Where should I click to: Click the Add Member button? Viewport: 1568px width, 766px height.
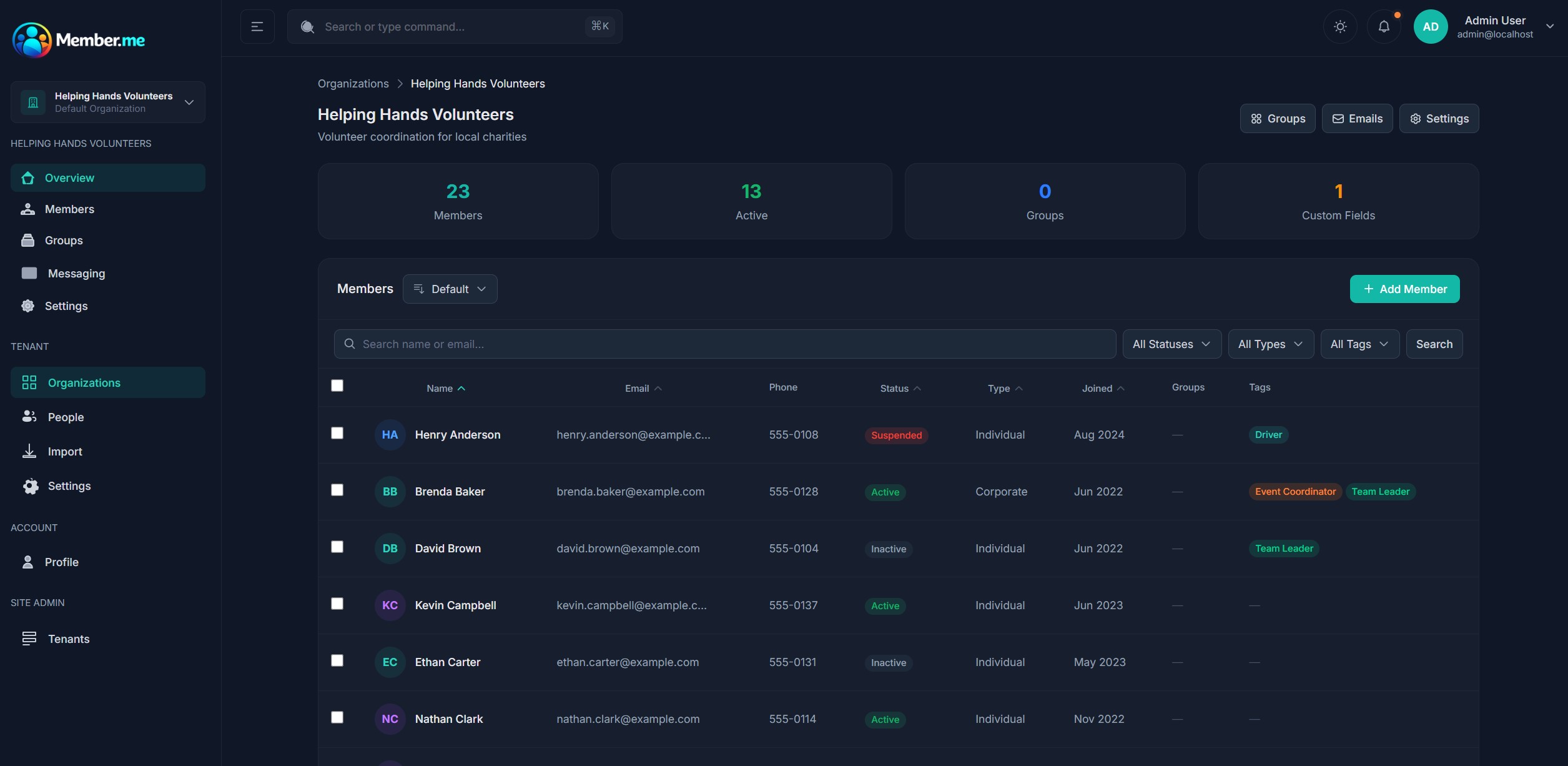(1404, 289)
